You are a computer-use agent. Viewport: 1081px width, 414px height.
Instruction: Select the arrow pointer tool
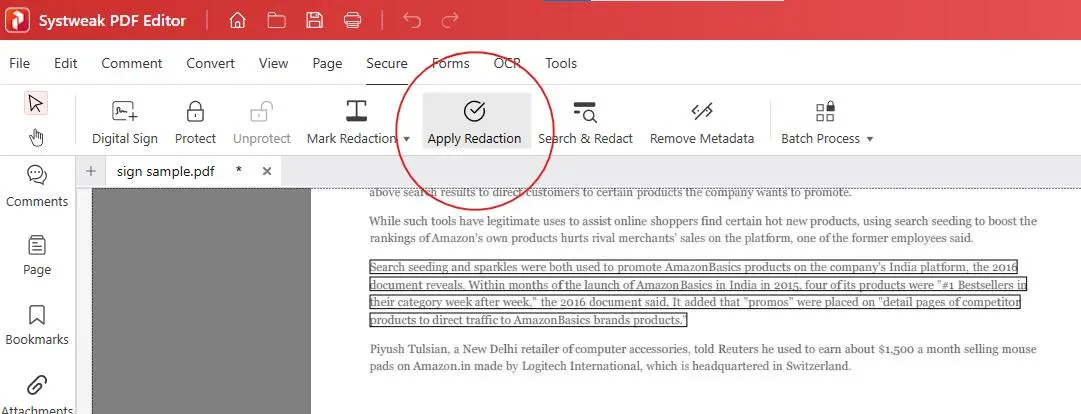coord(36,104)
